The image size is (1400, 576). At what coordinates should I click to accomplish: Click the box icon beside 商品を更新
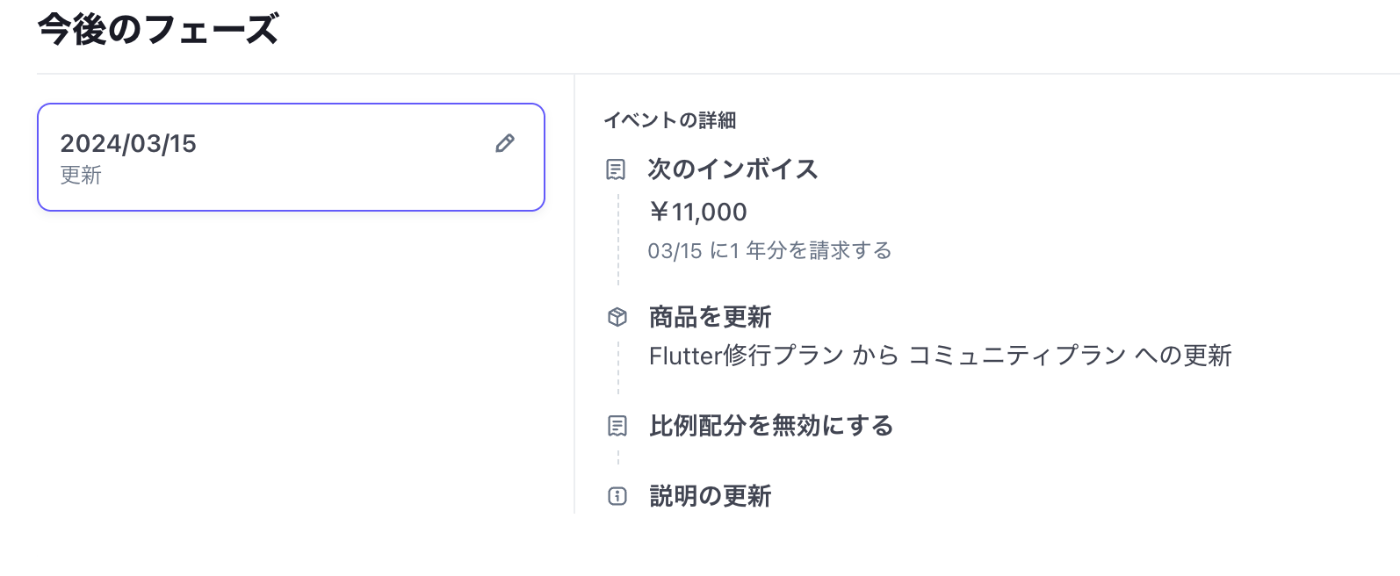coord(617,318)
